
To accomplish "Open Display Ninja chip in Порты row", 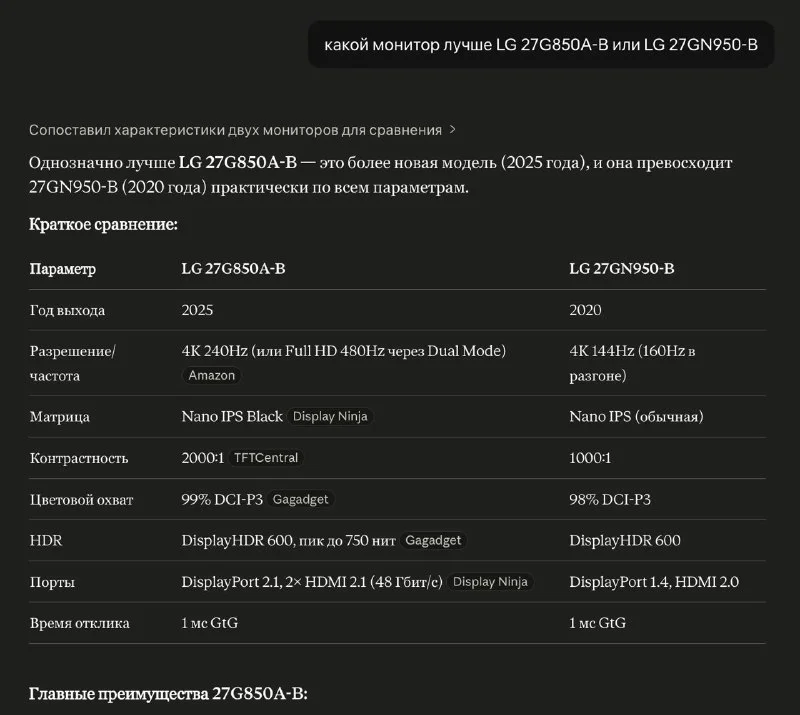I will point(490,582).
